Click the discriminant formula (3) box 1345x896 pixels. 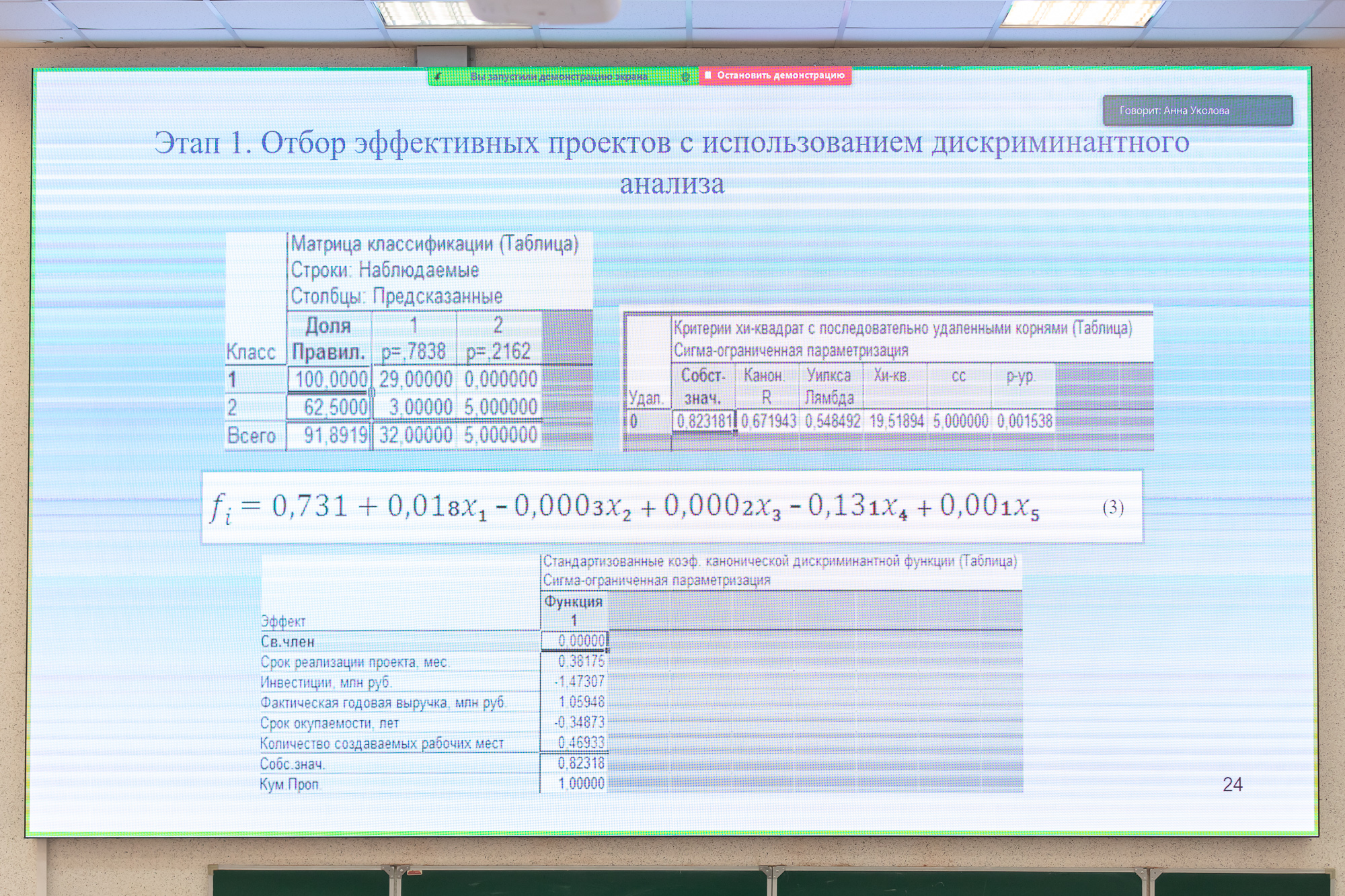coord(671,507)
